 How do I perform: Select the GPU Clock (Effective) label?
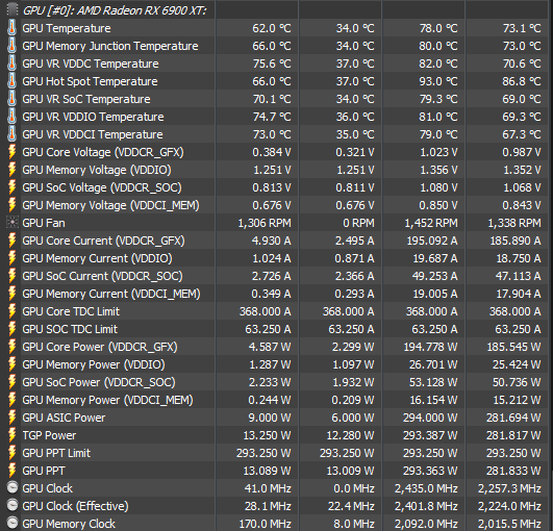pyautogui.click(x=75, y=506)
